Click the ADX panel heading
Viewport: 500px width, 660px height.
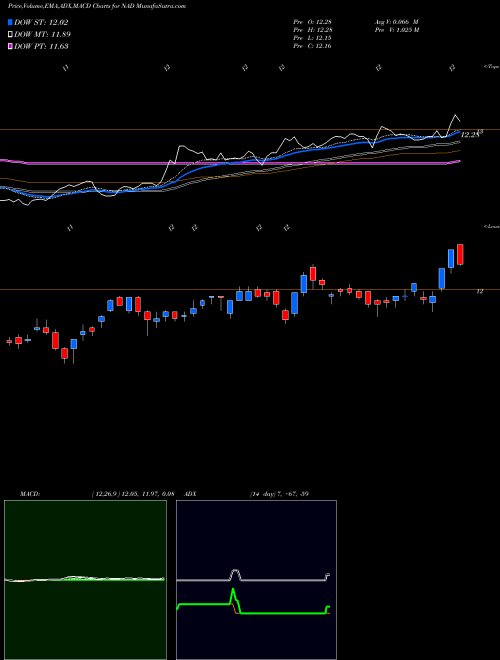click(x=190, y=494)
